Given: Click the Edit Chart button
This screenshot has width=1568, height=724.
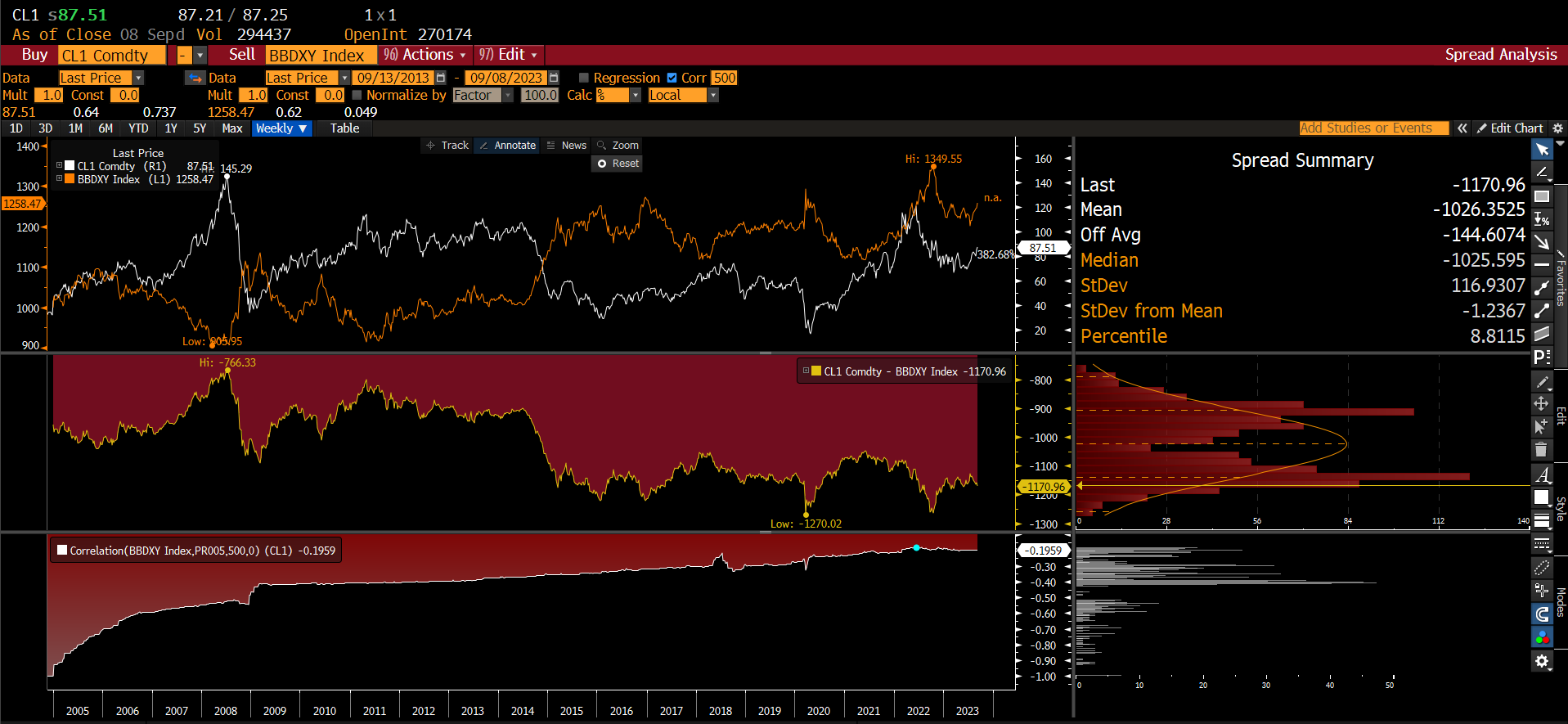Looking at the screenshot, I should pyautogui.click(x=1510, y=128).
